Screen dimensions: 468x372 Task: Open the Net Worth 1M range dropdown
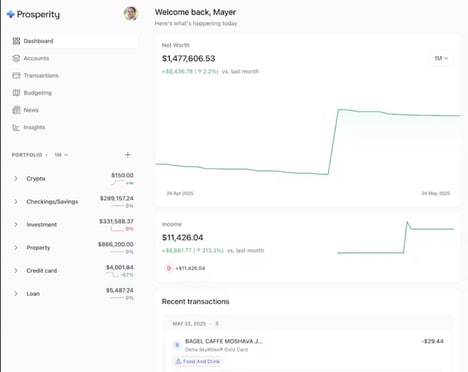pyautogui.click(x=441, y=58)
